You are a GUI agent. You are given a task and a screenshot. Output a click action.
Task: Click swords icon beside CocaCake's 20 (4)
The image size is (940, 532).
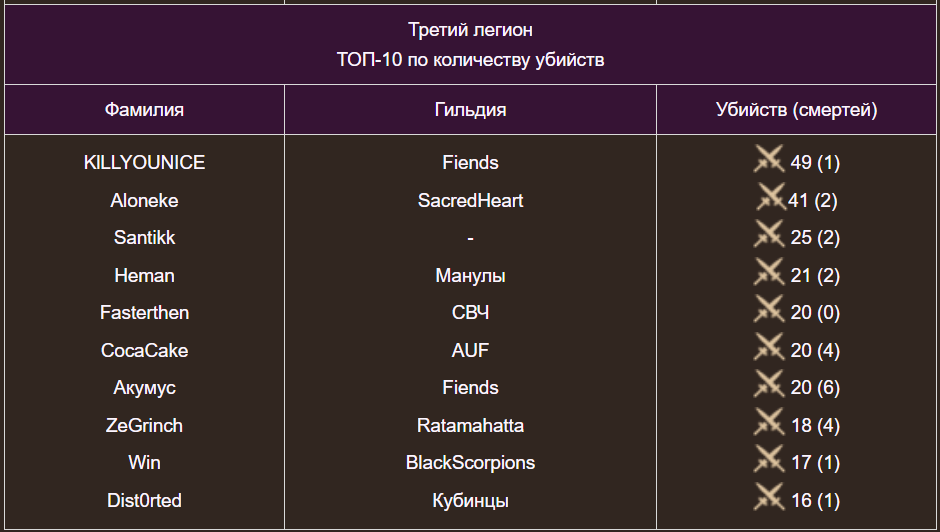[x=769, y=348]
